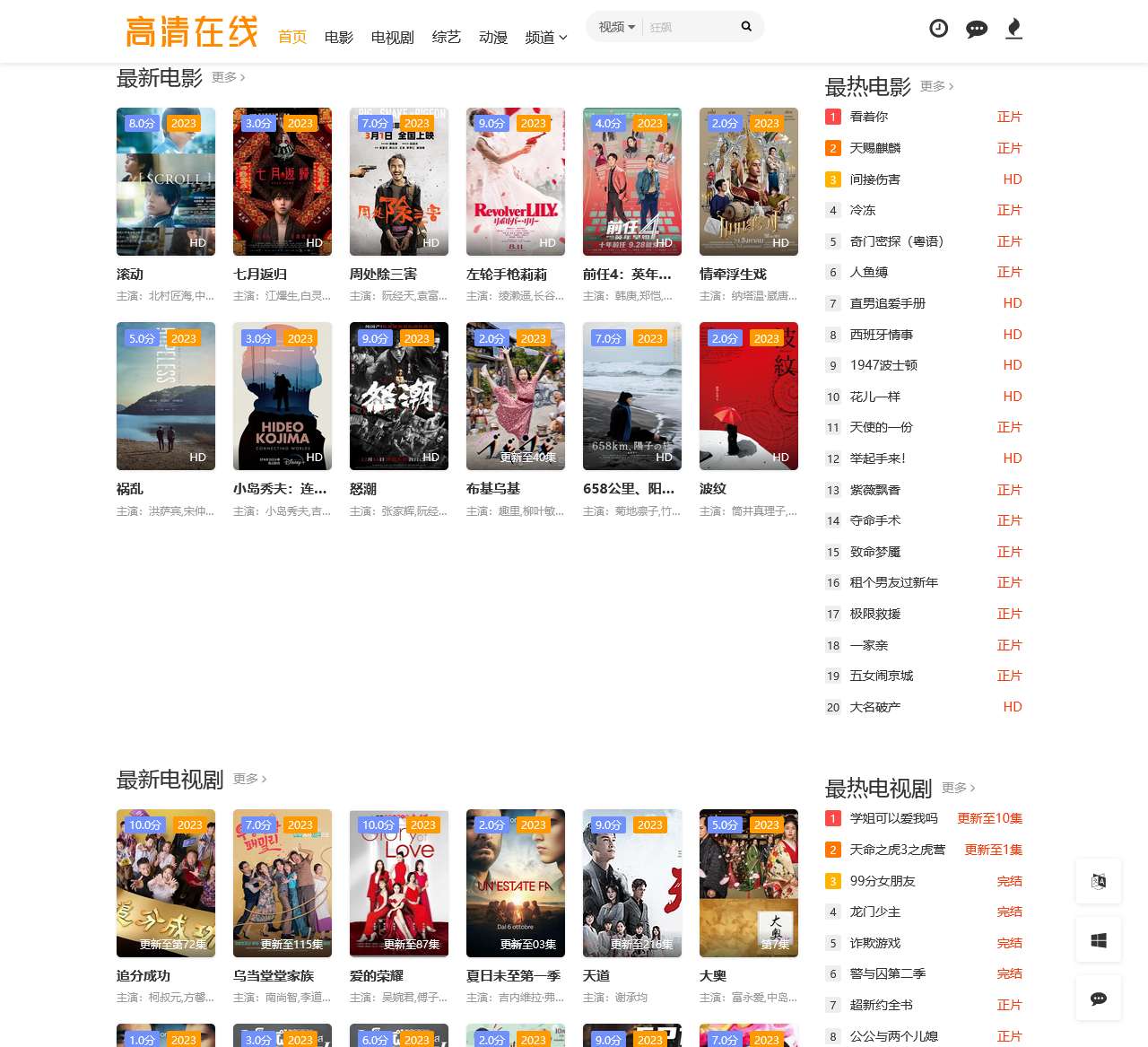Click the translation icon in the floating sidebar

tap(1098, 881)
